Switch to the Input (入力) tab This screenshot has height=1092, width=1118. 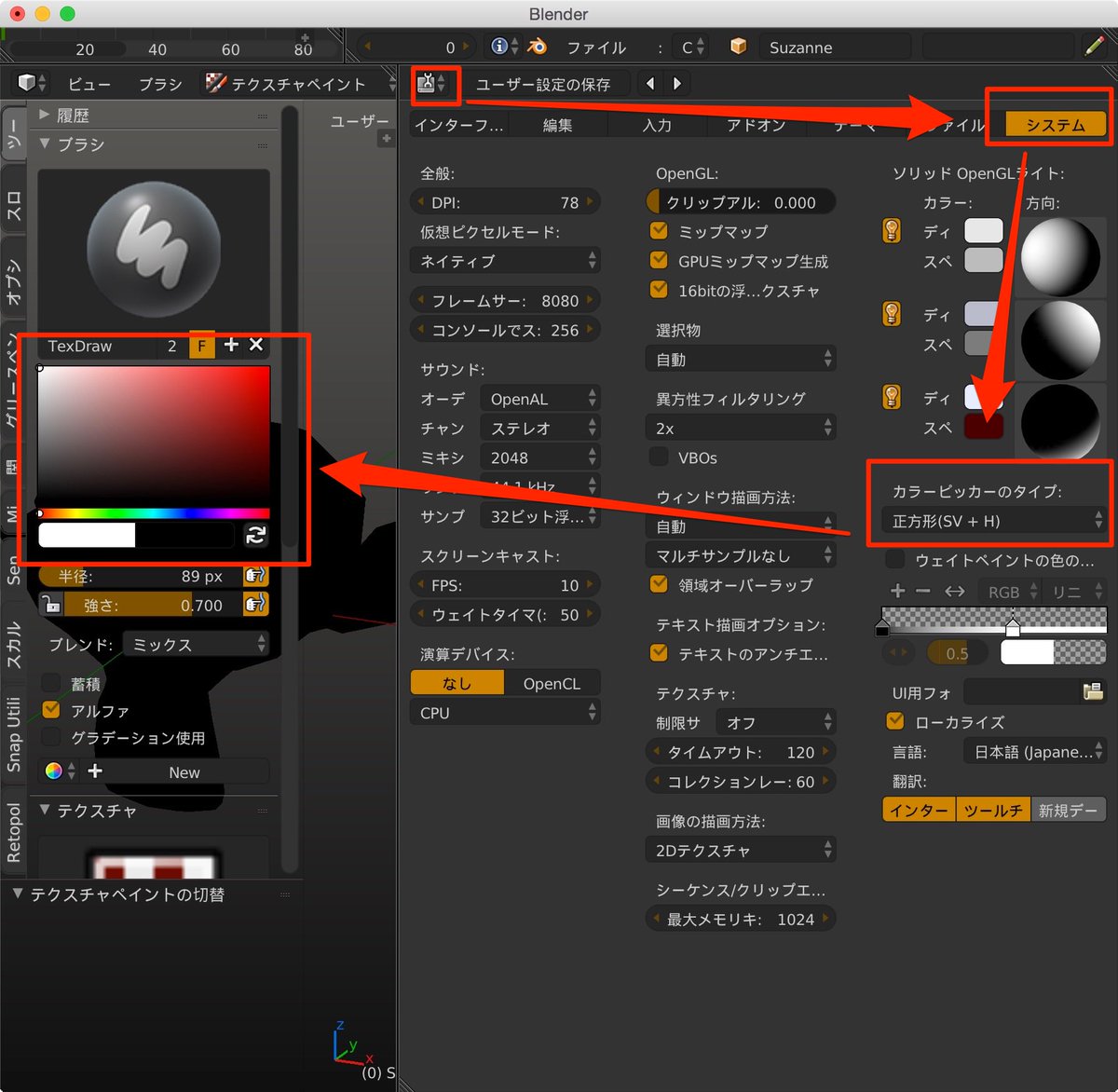(657, 125)
